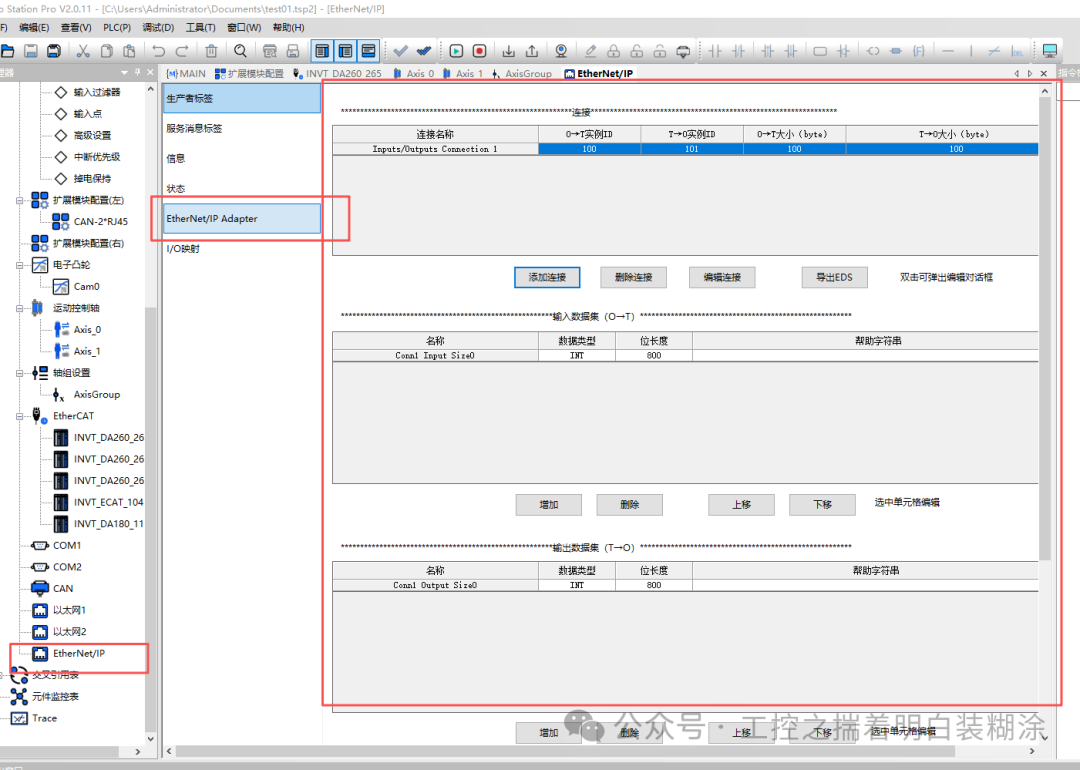Click the Search magnifier icon
The image size is (1080, 770).
[240, 51]
